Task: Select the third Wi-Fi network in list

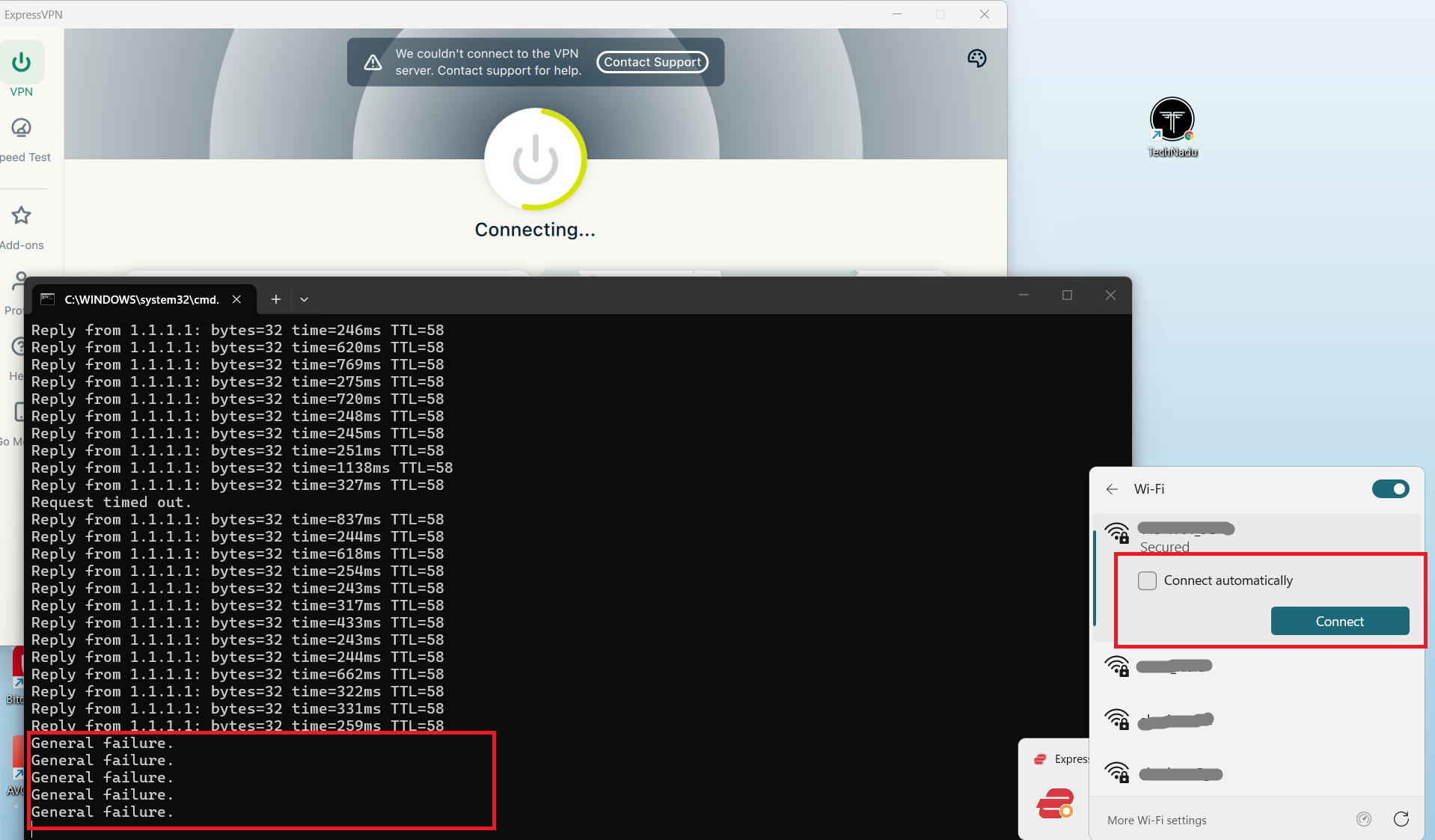Action: pos(1257,720)
